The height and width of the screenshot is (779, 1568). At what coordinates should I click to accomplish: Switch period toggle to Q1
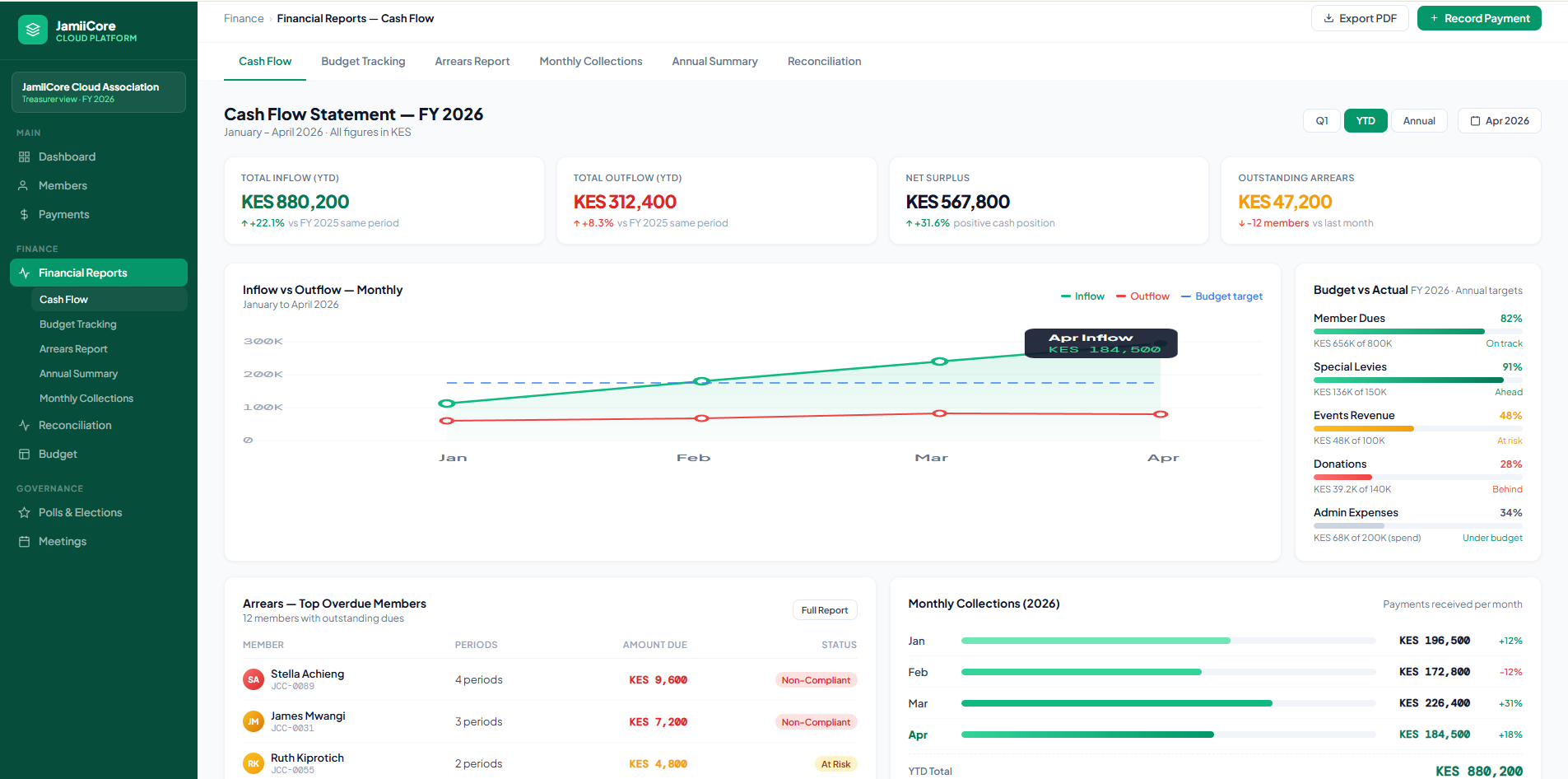click(x=1321, y=121)
